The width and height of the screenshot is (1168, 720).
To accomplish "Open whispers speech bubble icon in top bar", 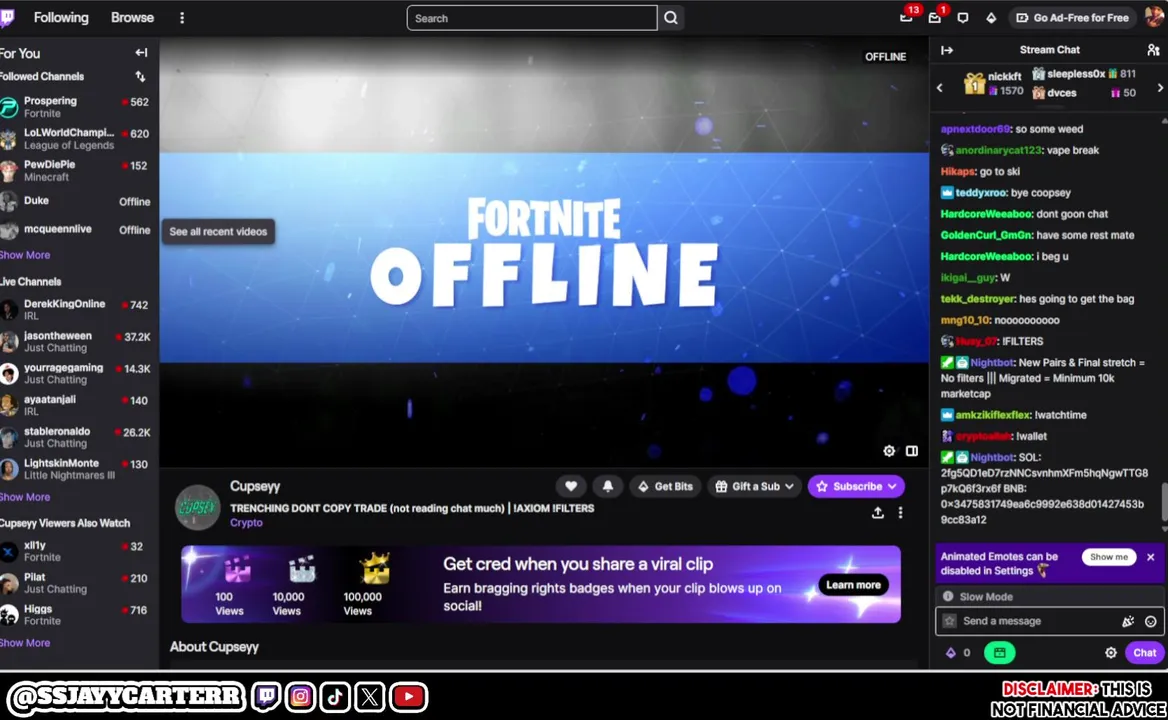I will tap(963, 18).
